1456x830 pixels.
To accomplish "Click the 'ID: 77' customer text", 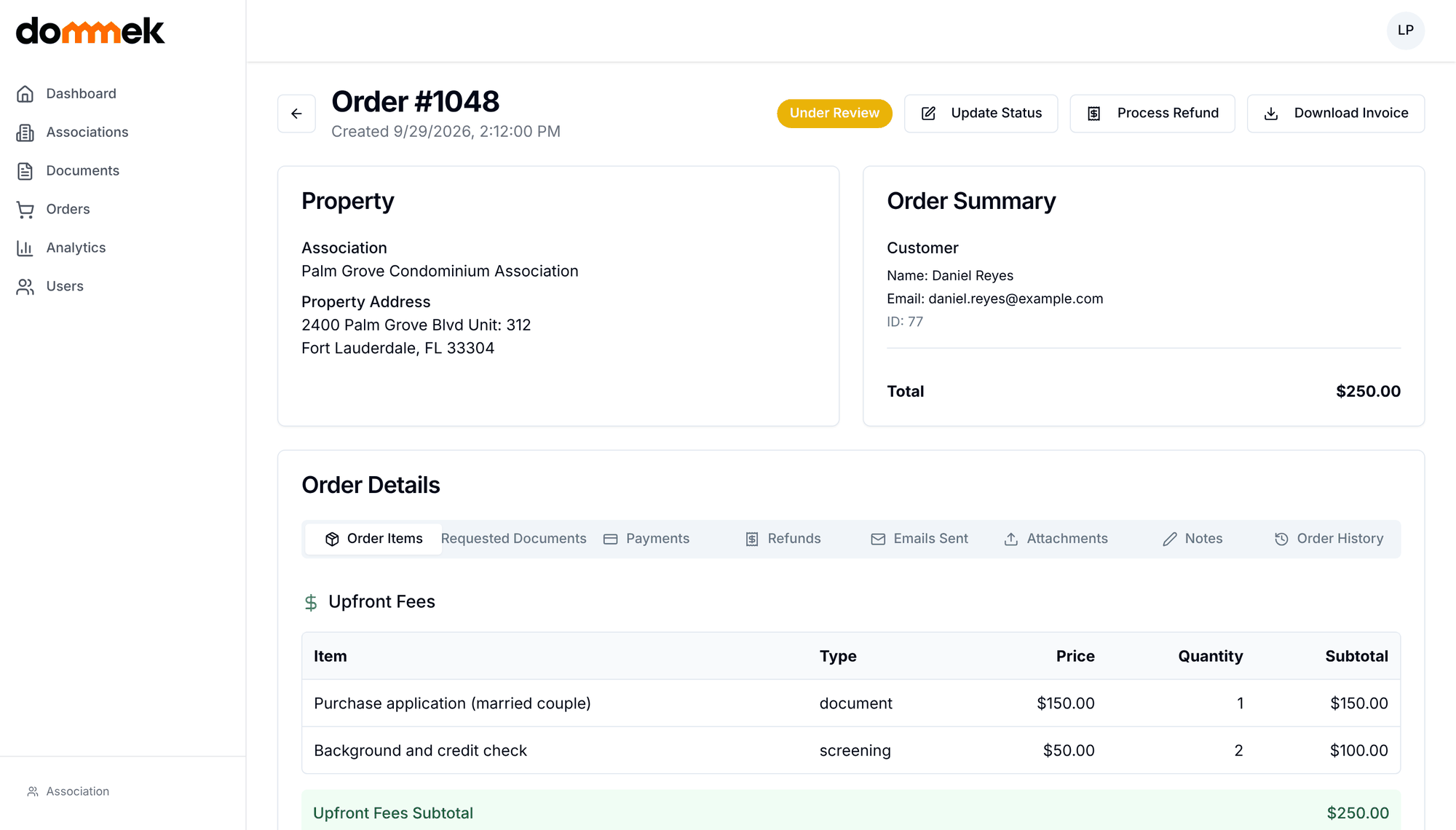I will [x=905, y=322].
